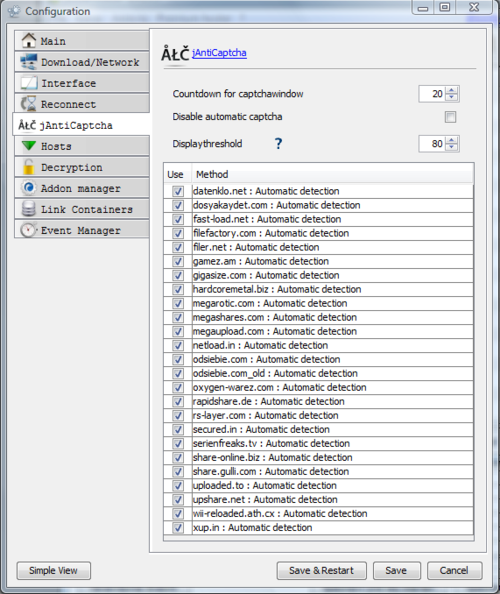500x594 pixels.
Task: Toggle the fast-load.net checkbox
Action: coord(178,219)
